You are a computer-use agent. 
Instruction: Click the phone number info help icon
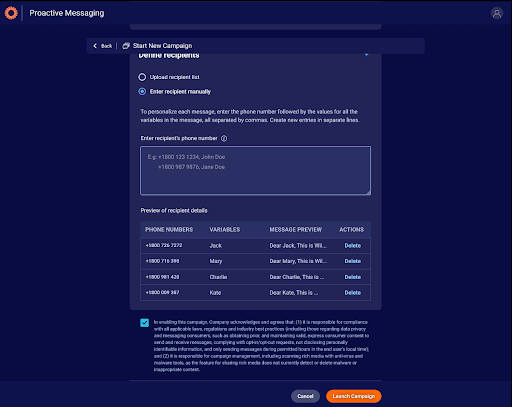pos(224,138)
